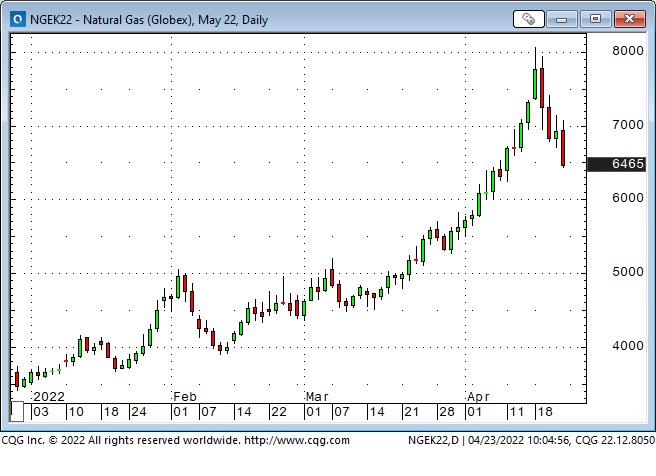
Task: Click the 4000 price axis label
Action: pos(628,346)
